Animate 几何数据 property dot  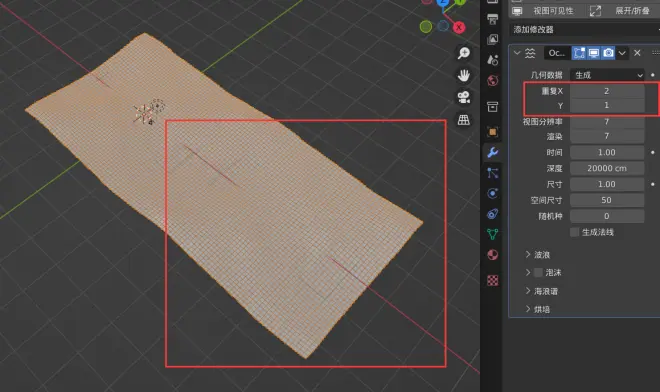click(653, 75)
